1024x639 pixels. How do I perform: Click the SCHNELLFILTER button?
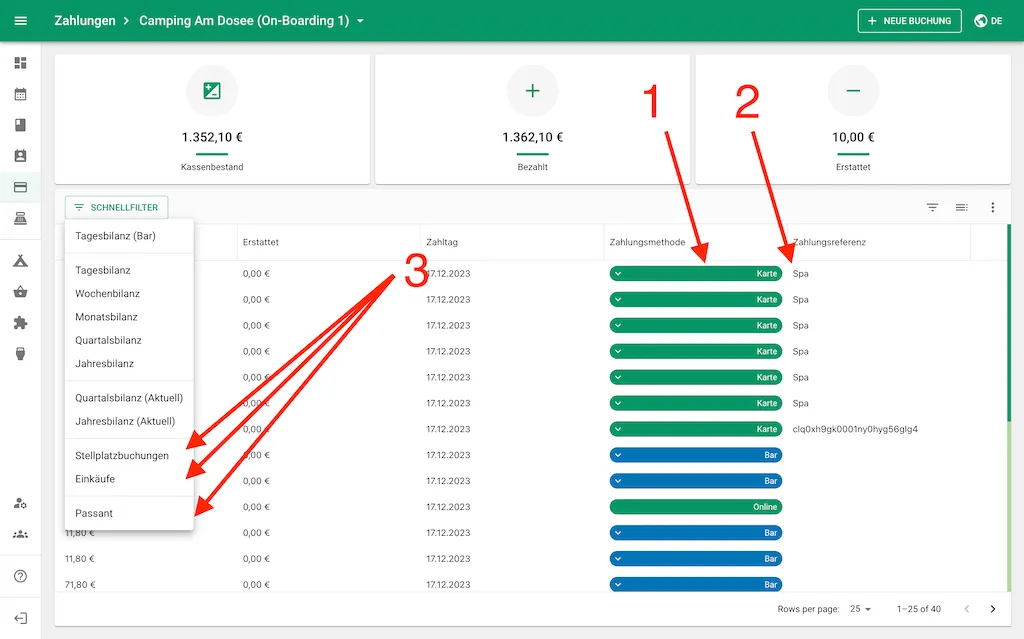(x=116, y=207)
